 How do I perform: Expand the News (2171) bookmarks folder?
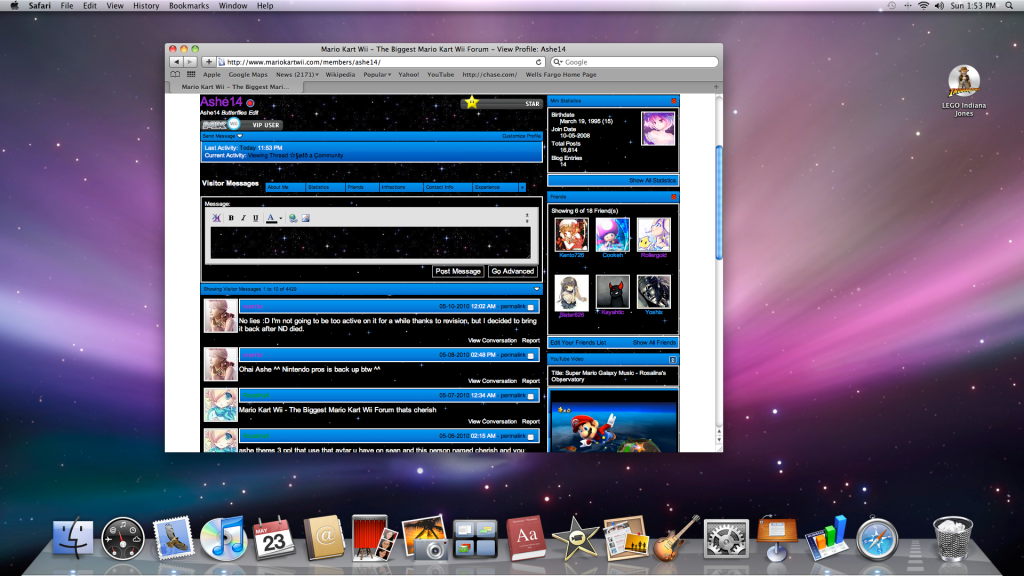click(x=297, y=74)
